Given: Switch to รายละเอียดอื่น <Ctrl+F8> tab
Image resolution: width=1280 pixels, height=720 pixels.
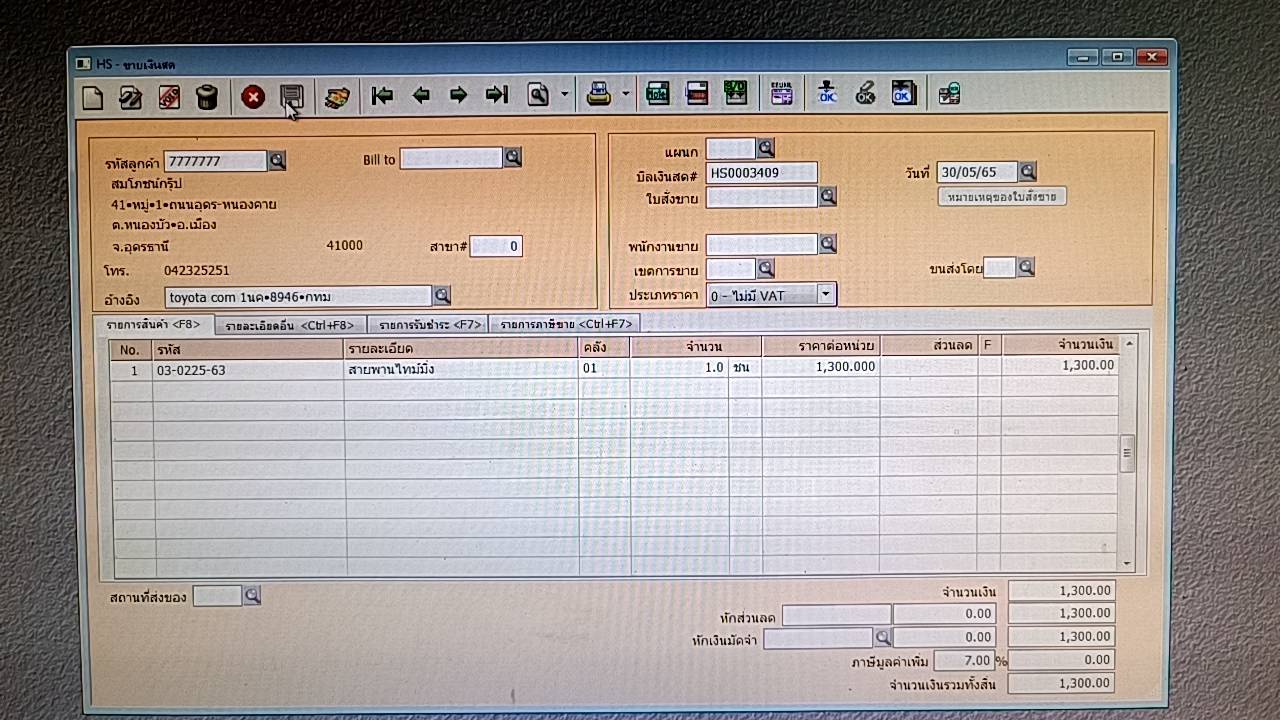Looking at the screenshot, I should coord(290,324).
